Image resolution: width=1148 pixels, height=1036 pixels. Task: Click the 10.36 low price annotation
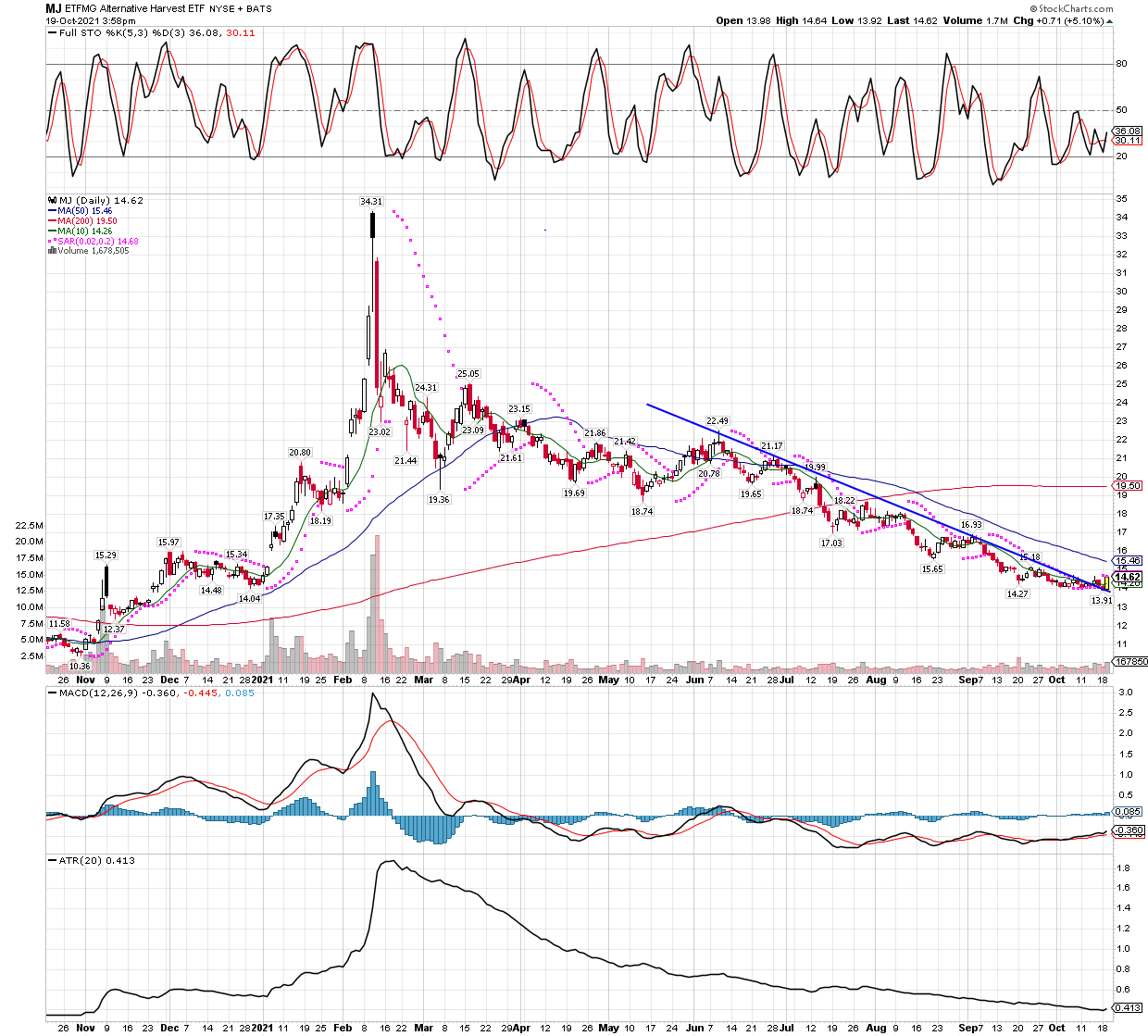(81, 666)
